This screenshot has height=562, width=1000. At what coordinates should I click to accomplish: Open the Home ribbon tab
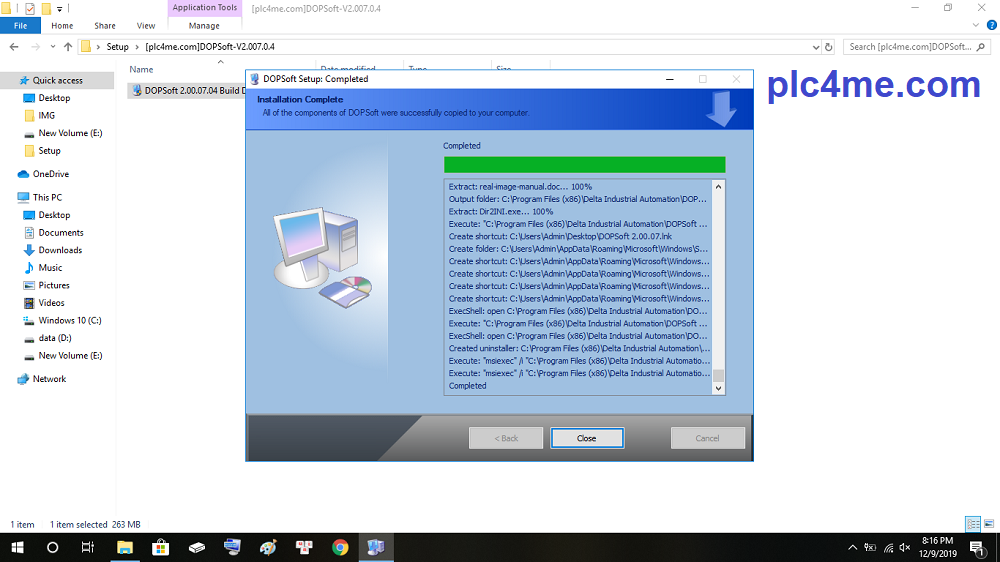tap(62, 26)
